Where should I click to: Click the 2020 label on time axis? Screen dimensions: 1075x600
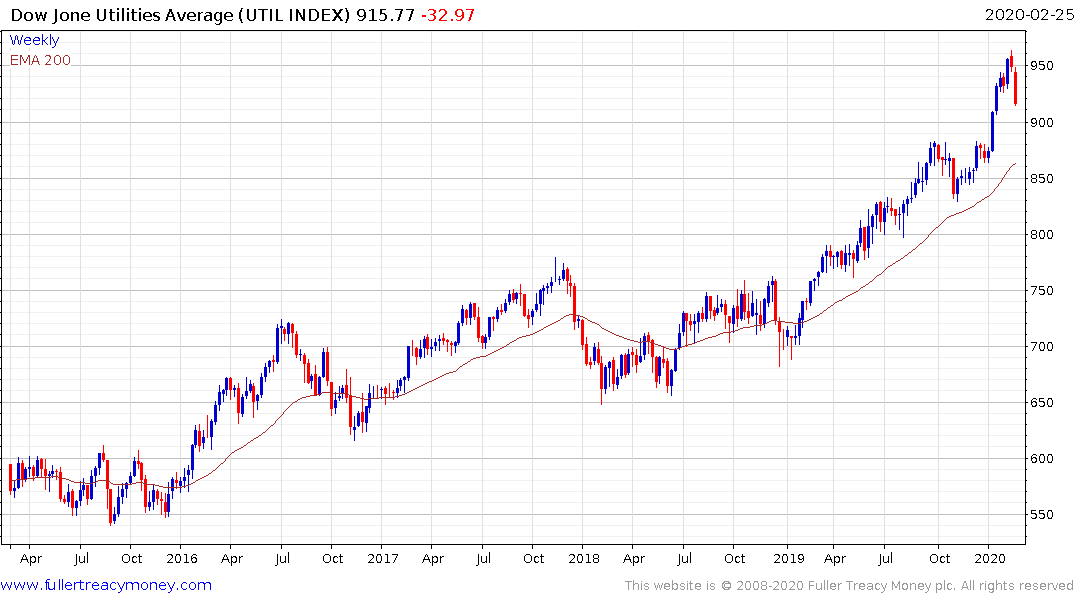[990, 558]
